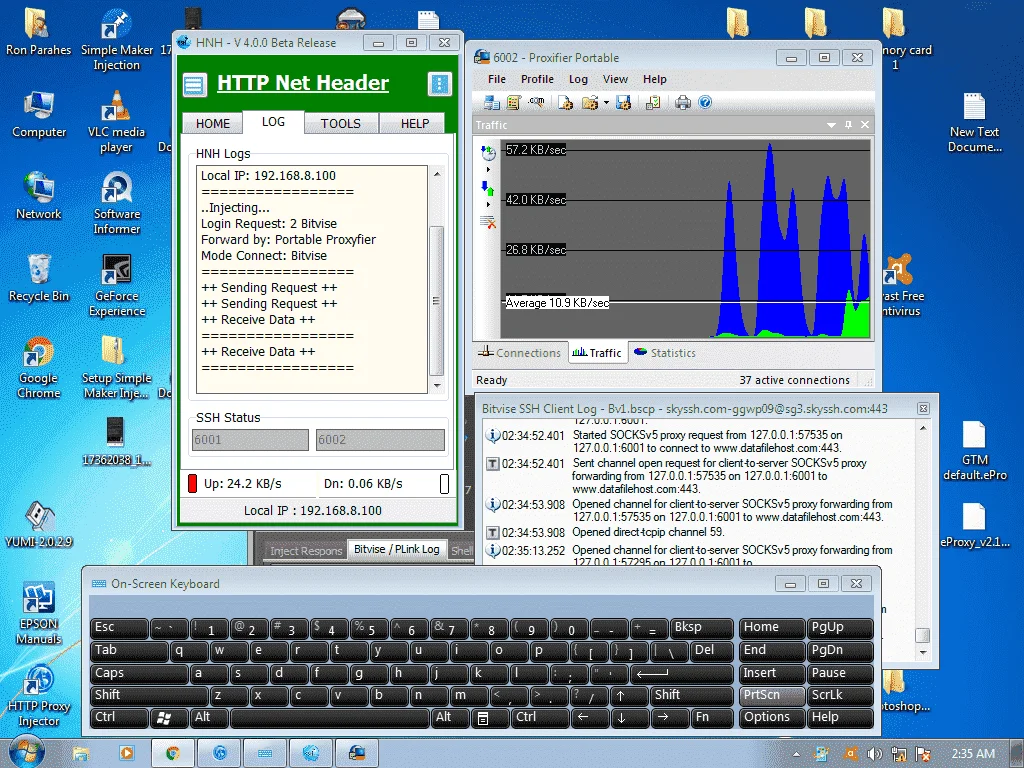
Task: Open HOME tab in HNH
Action: tap(213, 123)
